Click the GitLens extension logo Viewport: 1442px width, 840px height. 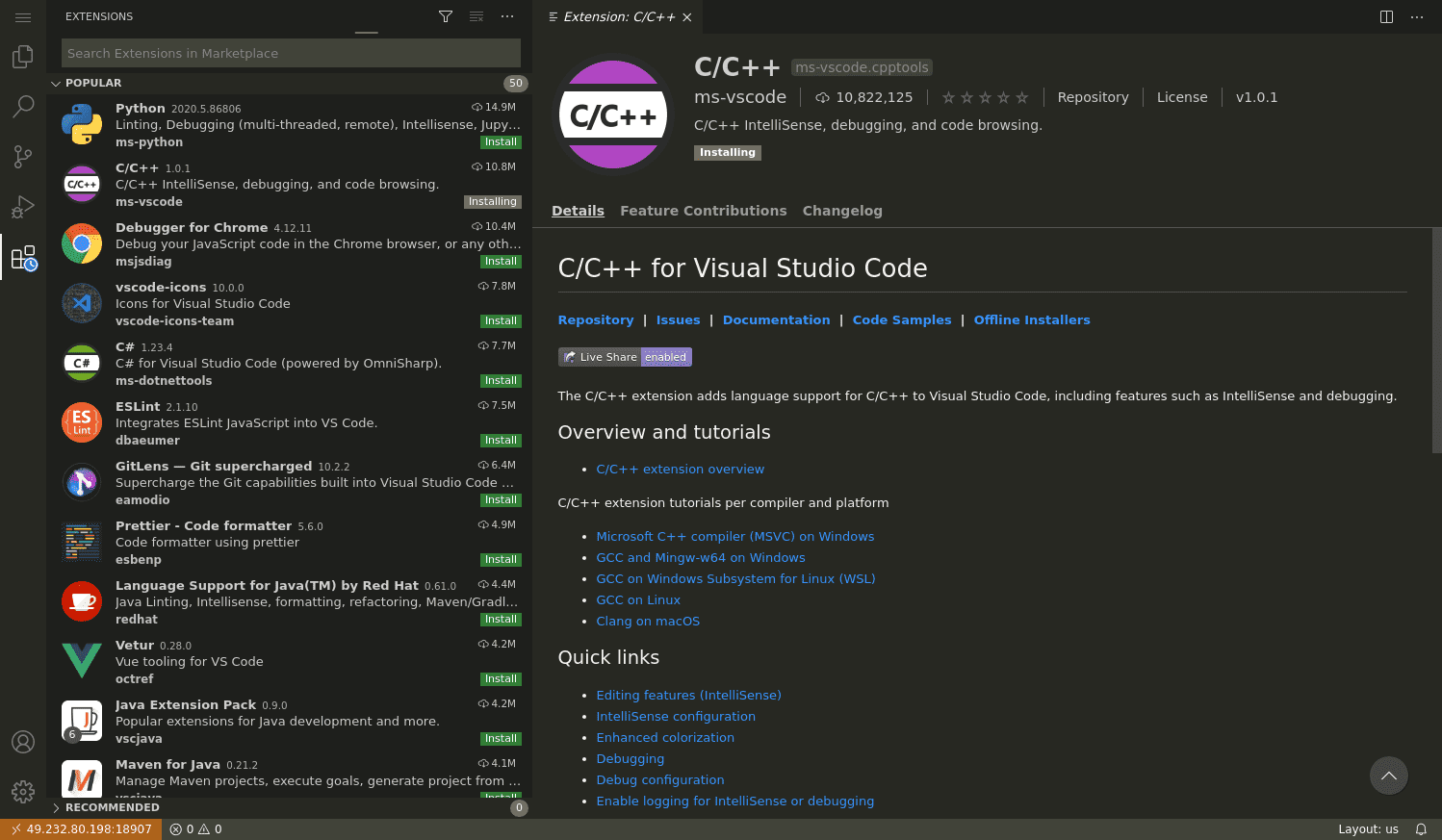pyautogui.click(x=82, y=482)
